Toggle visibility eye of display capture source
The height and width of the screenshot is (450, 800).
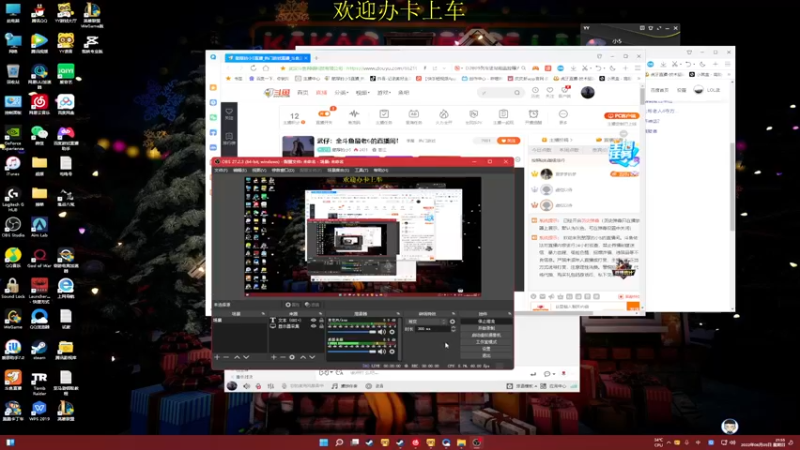[x=314, y=326]
